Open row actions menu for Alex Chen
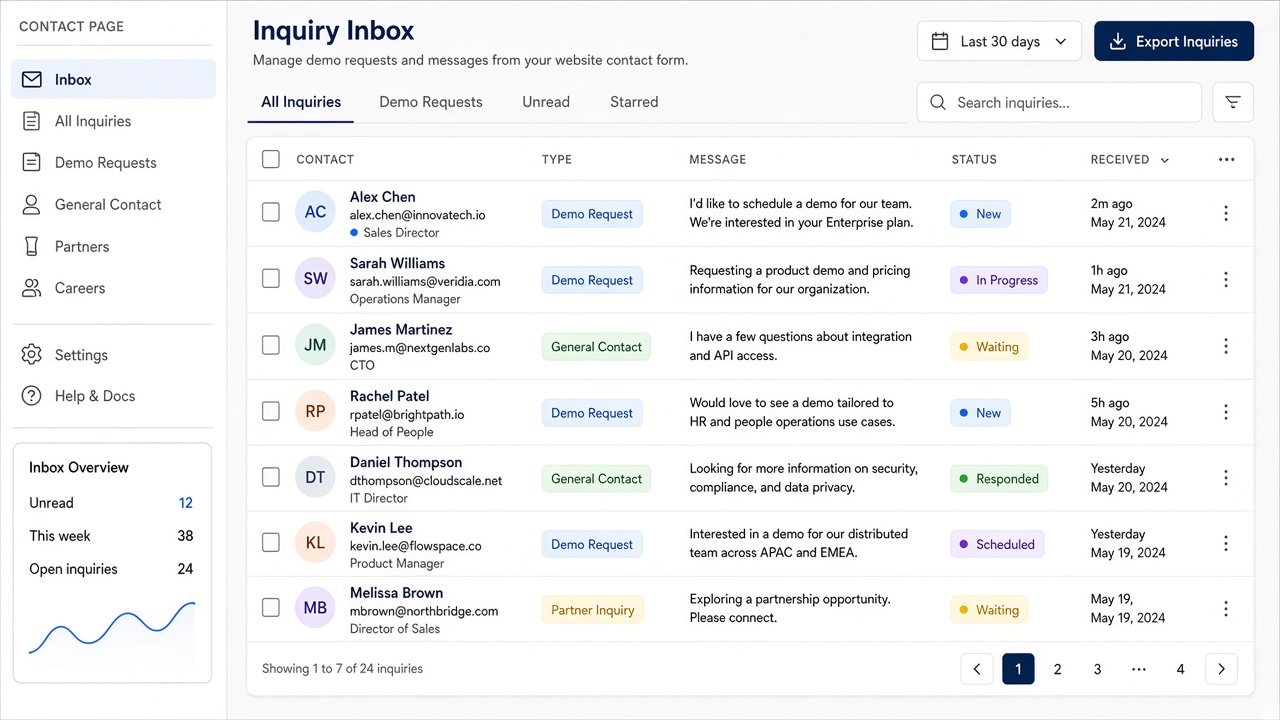Screen dimensions: 1280x720 click(x=1226, y=213)
